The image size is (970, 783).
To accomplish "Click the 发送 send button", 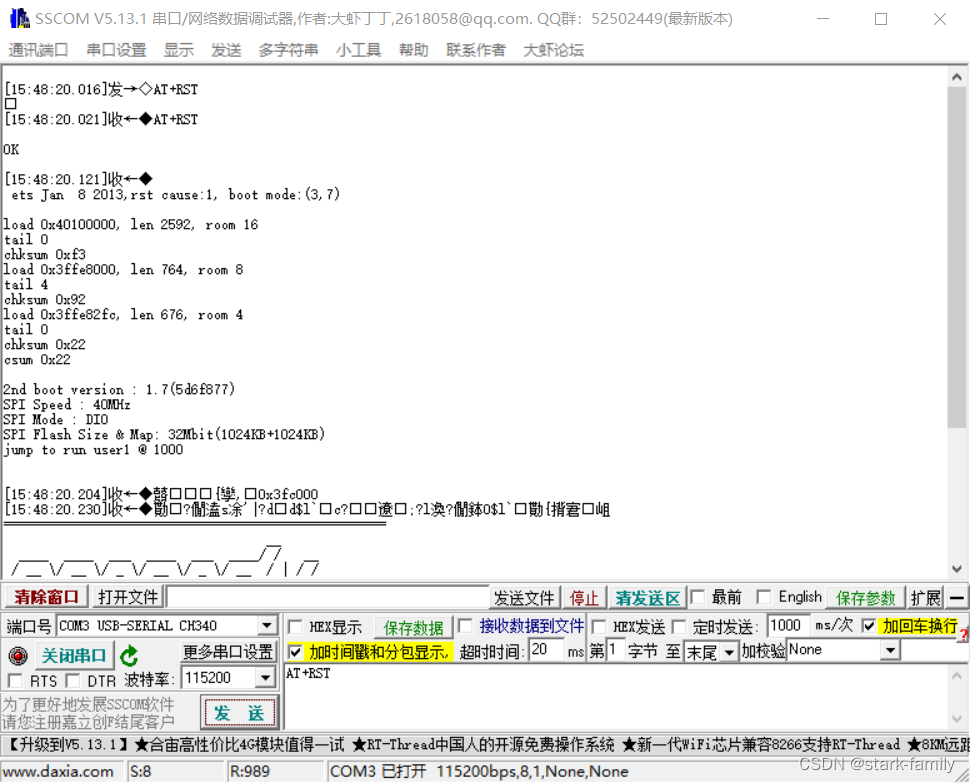I will [x=240, y=713].
